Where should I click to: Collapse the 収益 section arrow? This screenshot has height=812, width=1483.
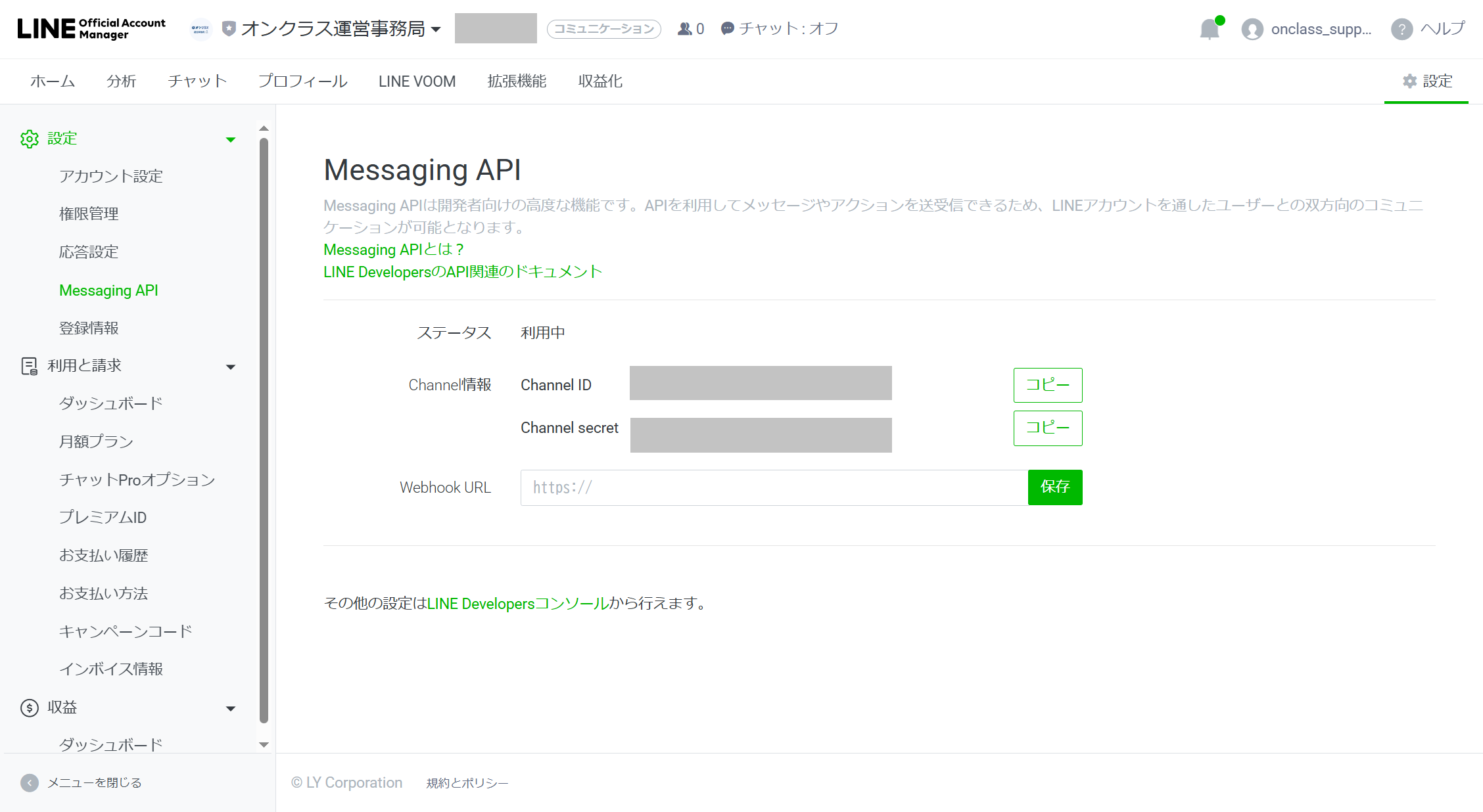coord(231,708)
